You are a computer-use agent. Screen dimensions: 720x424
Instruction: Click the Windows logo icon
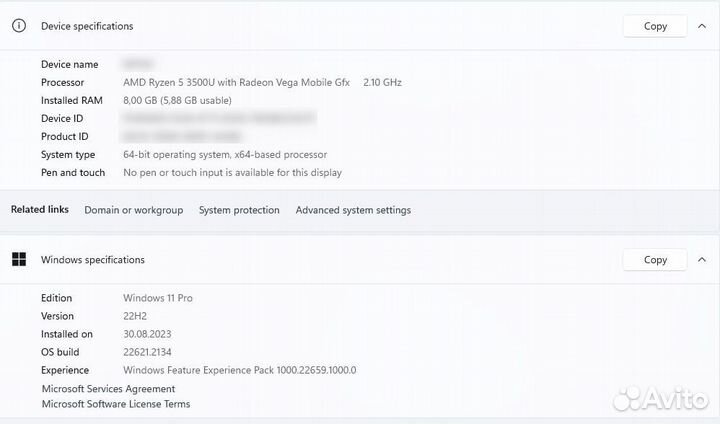tap(19, 260)
